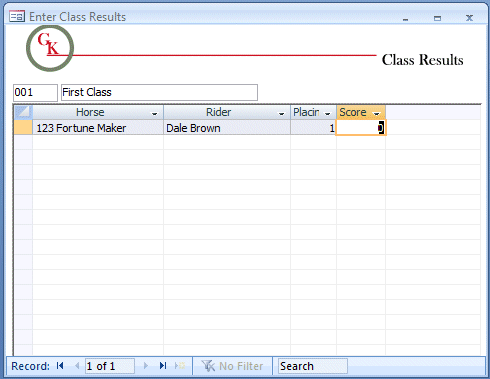Click the First Class name field
Image resolution: width=490 pixels, height=379 pixels.
(159, 92)
